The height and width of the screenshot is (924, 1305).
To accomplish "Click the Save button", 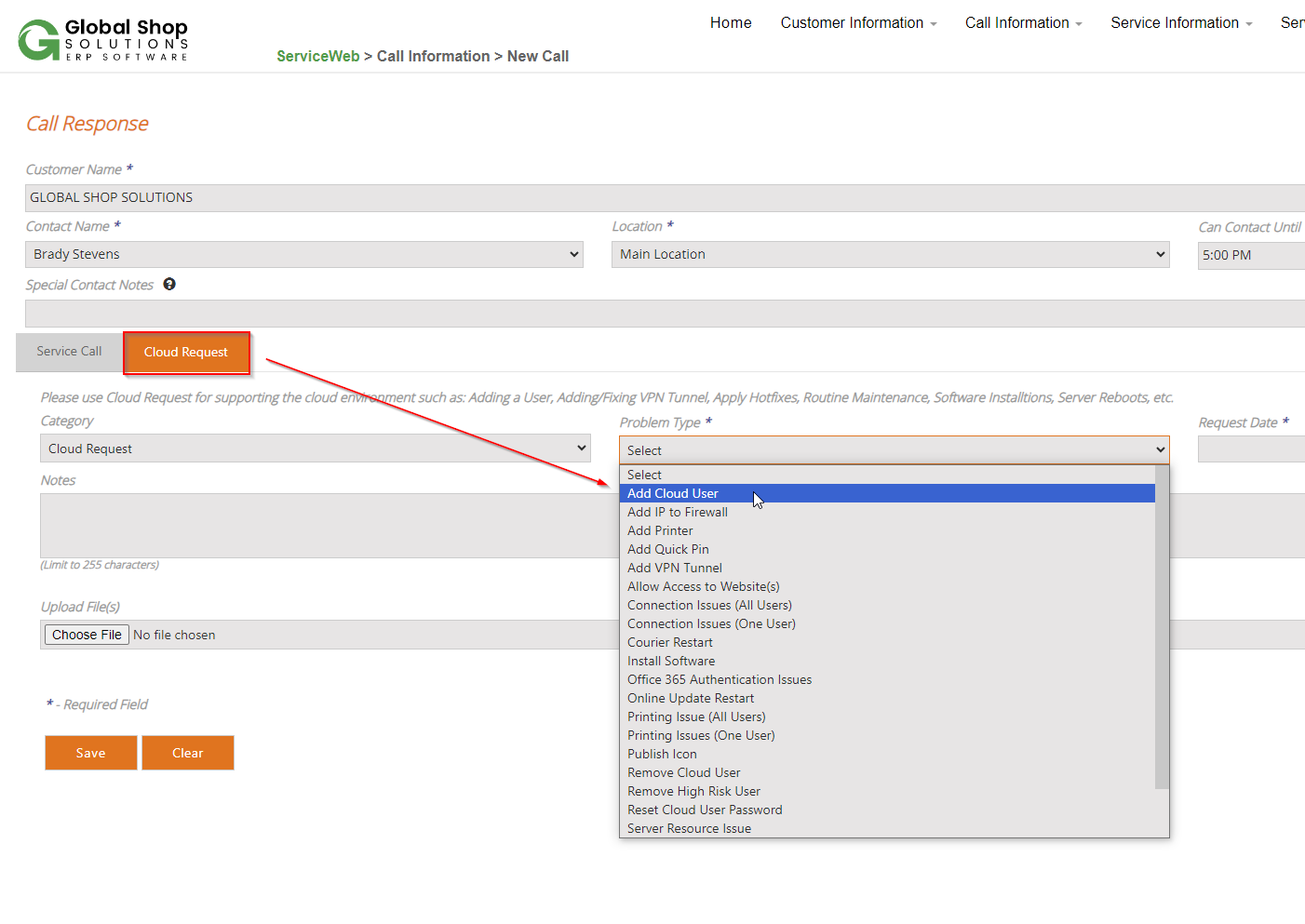I will tap(91, 753).
